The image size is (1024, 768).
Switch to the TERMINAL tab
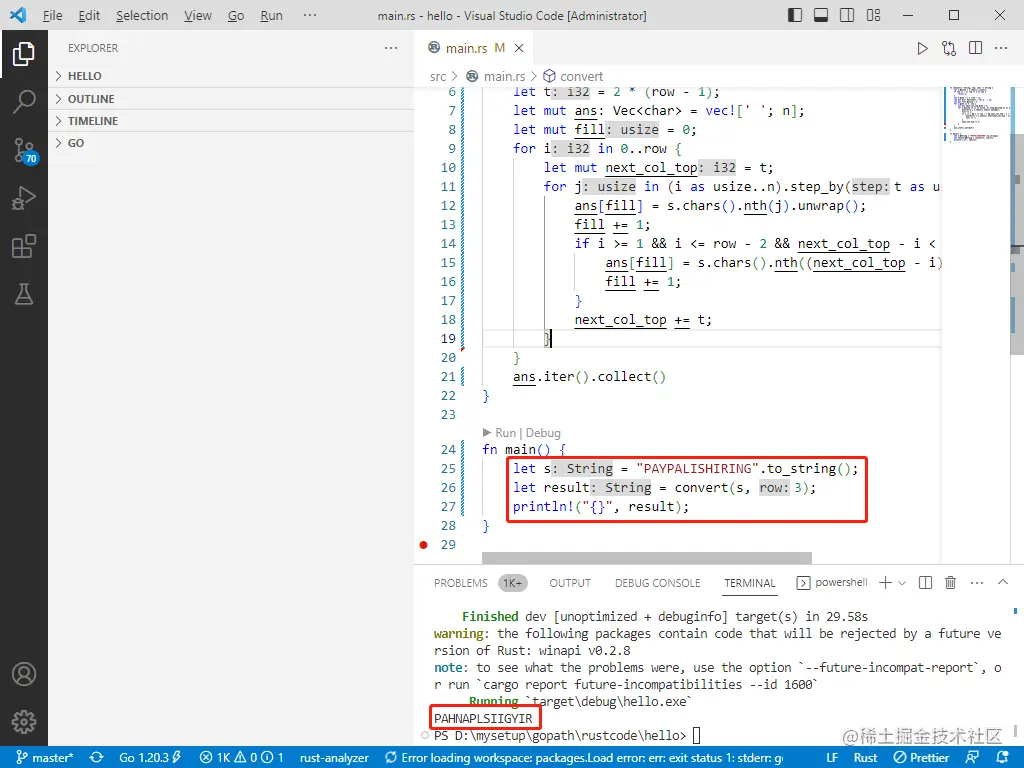750,583
